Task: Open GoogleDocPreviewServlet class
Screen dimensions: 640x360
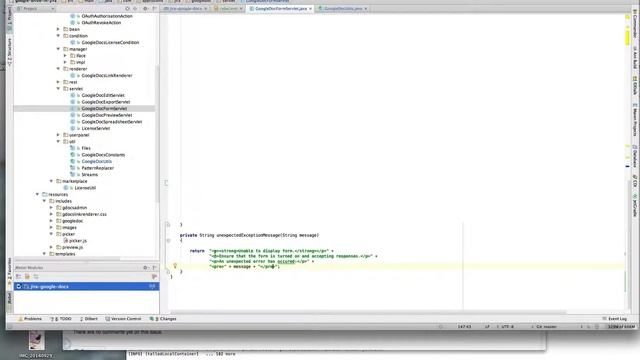Action: [x=107, y=115]
